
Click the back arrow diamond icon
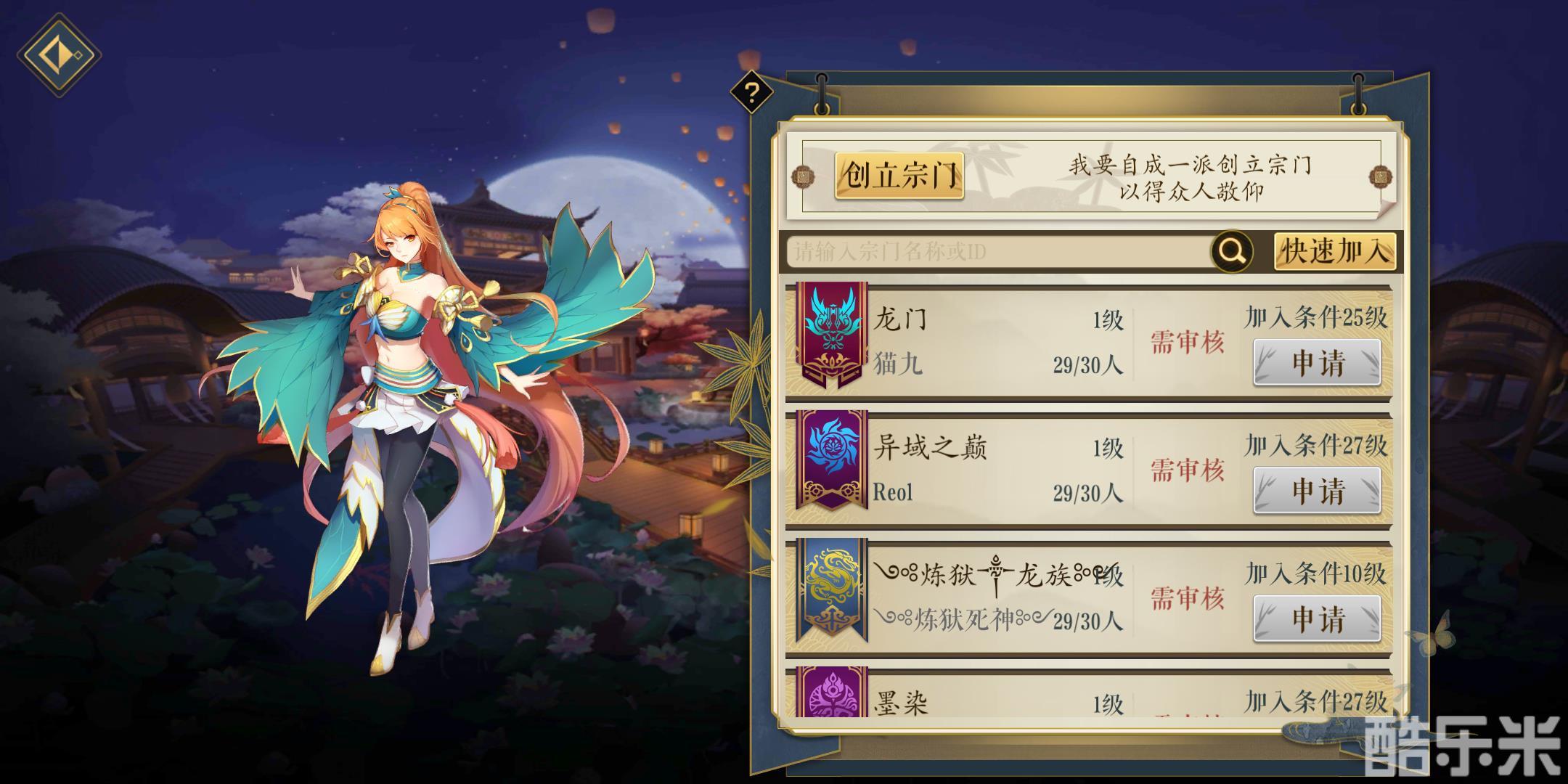pos(59,54)
